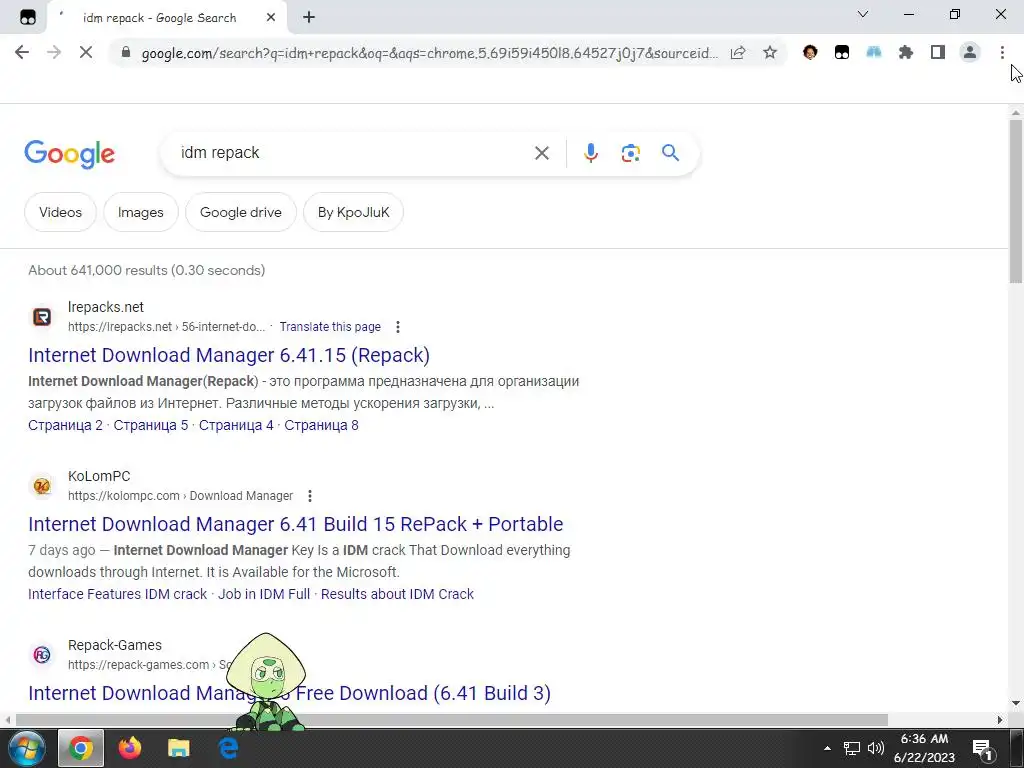Open Internet Explorer from the taskbar
The image size is (1024, 768).
(x=228, y=748)
